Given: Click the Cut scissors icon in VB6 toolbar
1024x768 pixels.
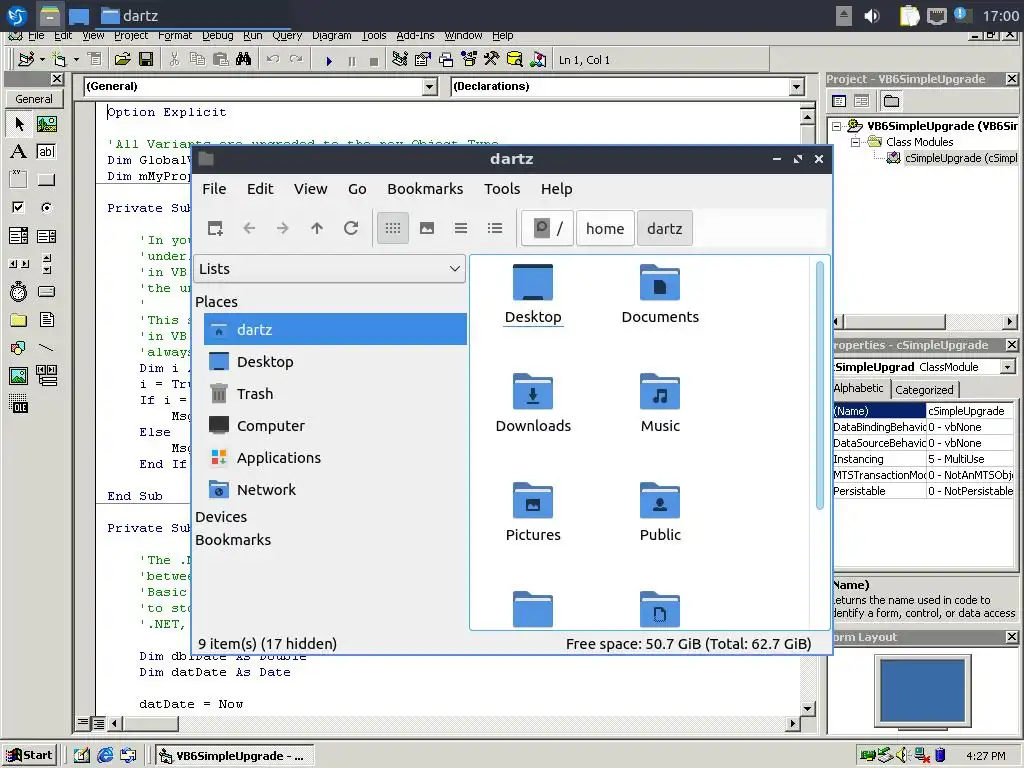Looking at the screenshot, I should click(174, 59).
